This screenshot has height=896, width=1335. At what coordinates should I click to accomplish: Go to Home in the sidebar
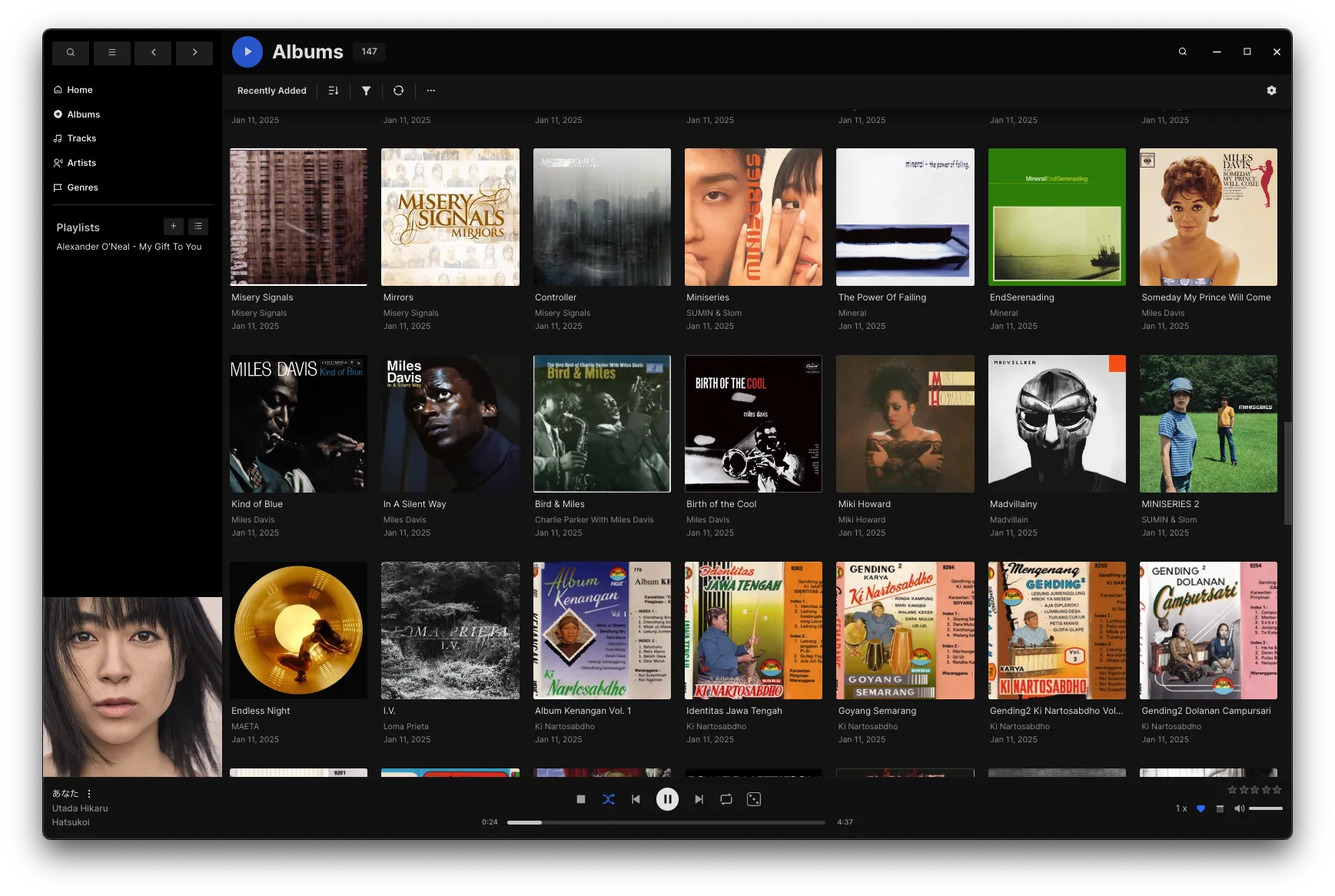pos(73,90)
